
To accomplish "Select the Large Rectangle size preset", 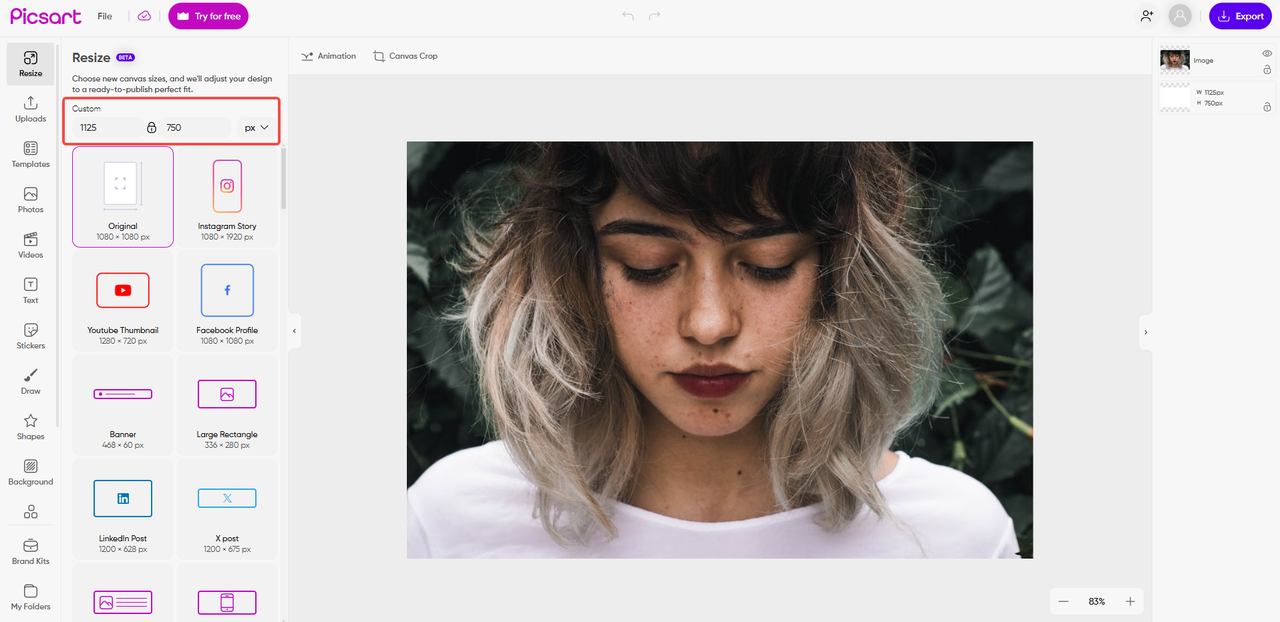I will coord(227,405).
